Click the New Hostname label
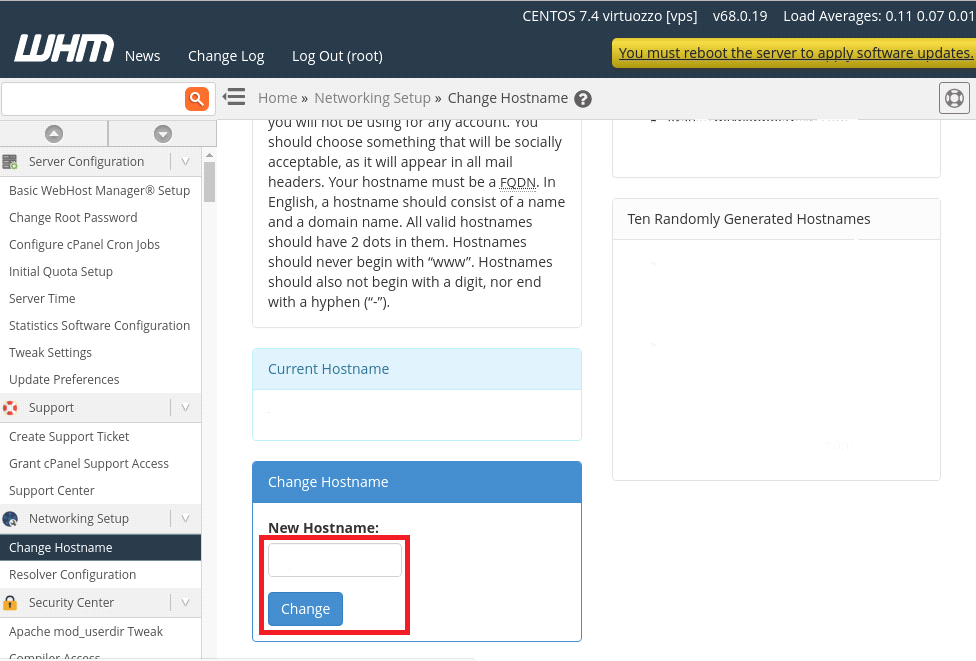The image size is (976, 661). click(324, 528)
